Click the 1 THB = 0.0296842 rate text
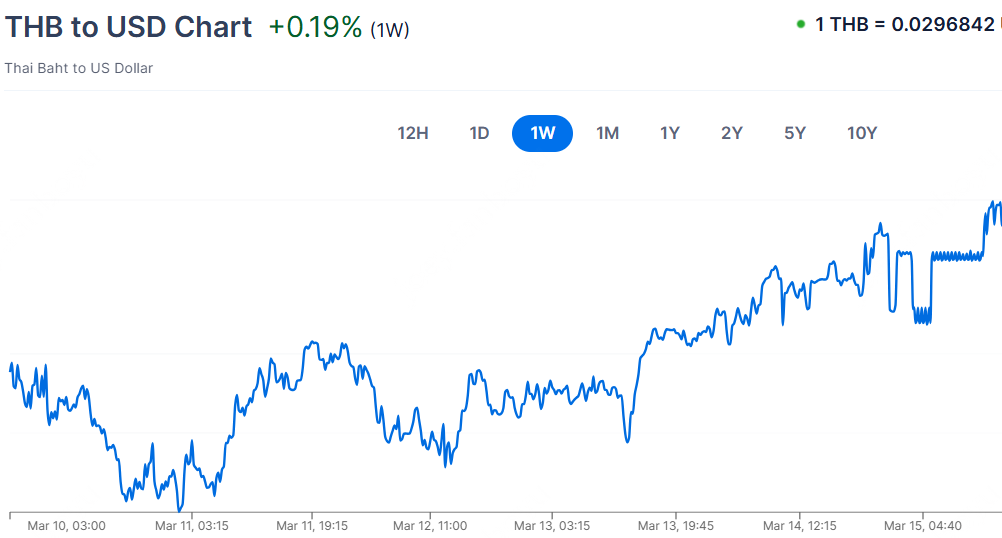 point(905,24)
